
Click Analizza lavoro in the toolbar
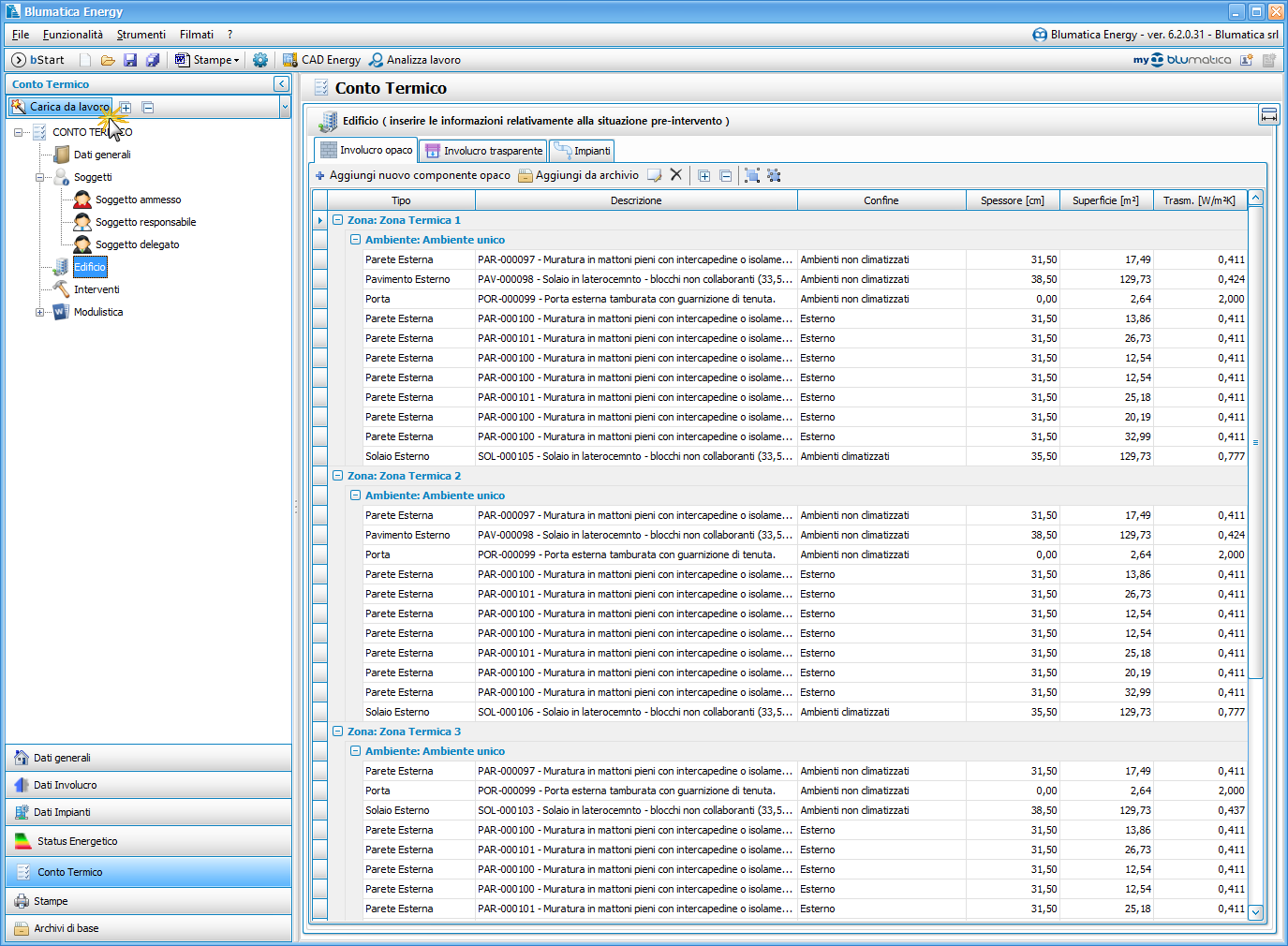pos(414,60)
